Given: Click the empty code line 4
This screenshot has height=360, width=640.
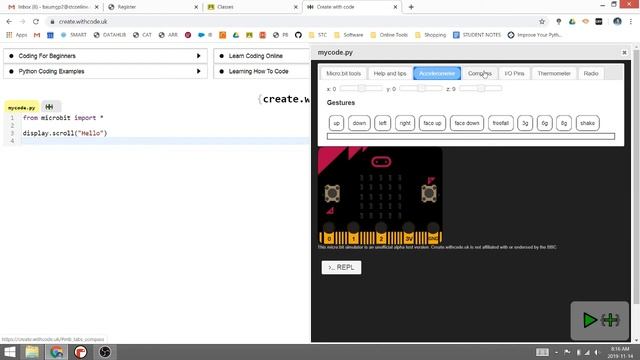Looking at the screenshot, I should (x=165, y=141).
